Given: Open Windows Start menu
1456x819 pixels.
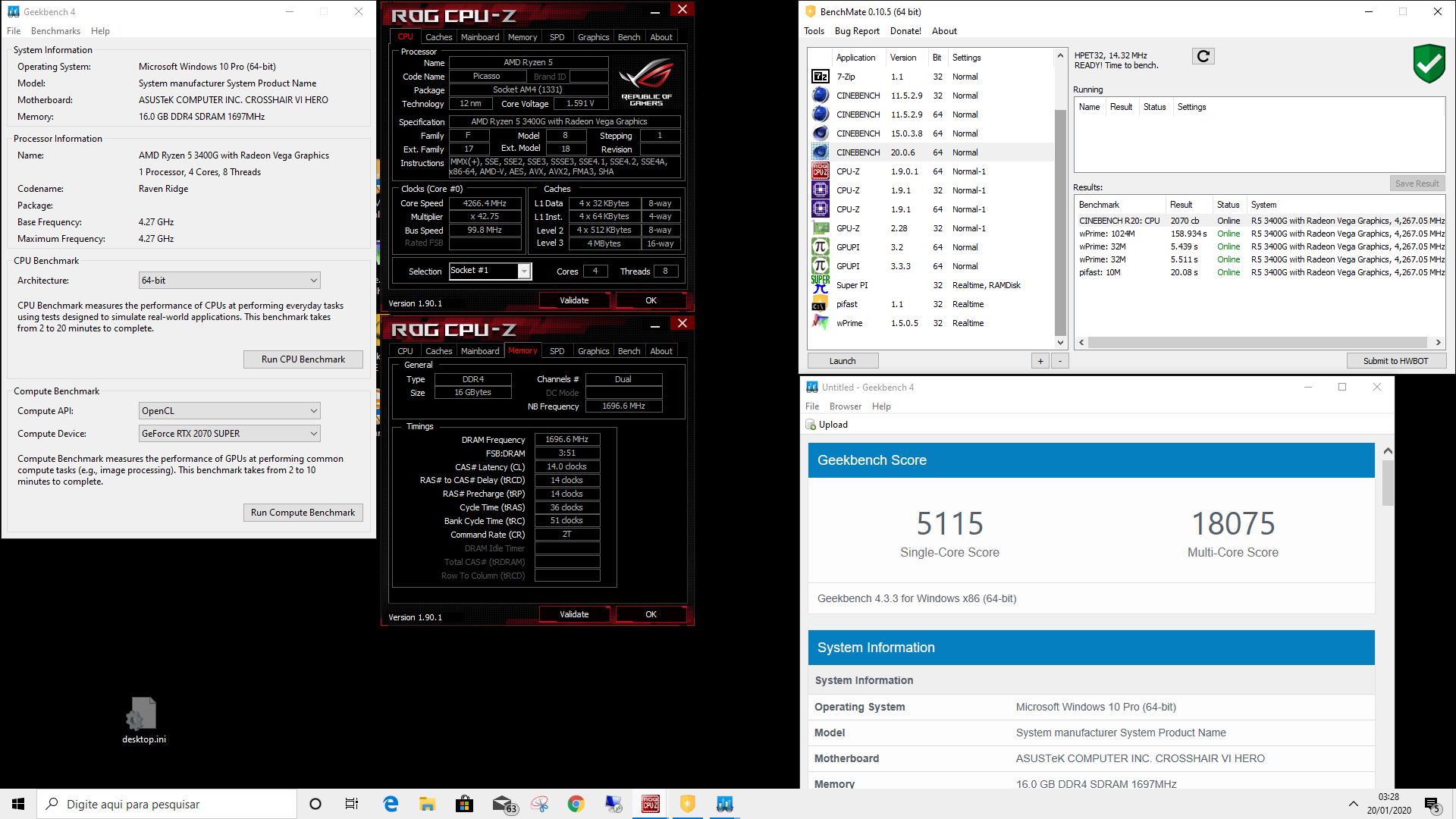Looking at the screenshot, I should click(18, 804).
